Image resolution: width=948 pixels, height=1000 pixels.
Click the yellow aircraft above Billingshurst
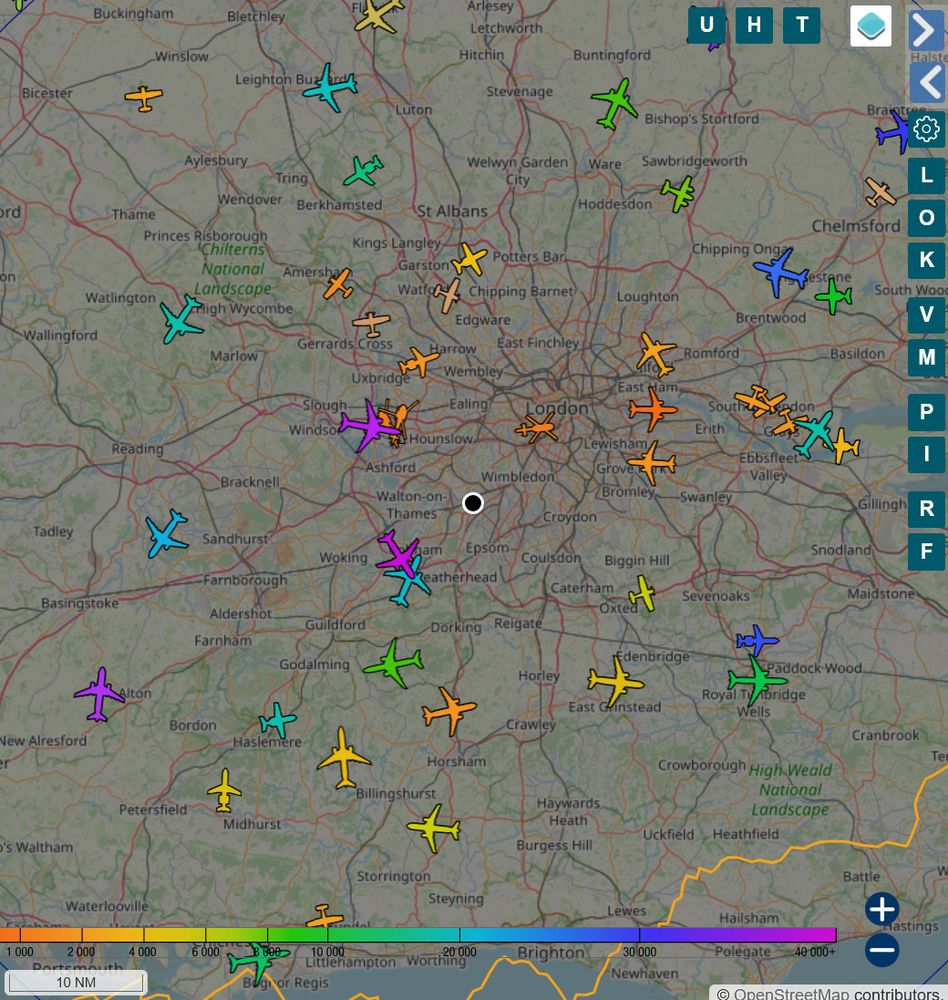(344, 758)
